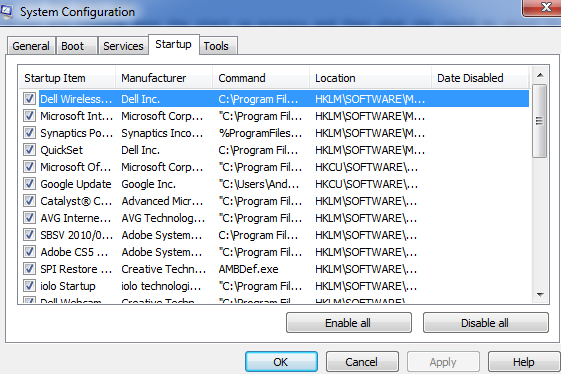Select the QuickSet startup item

[x=61, y=150]
